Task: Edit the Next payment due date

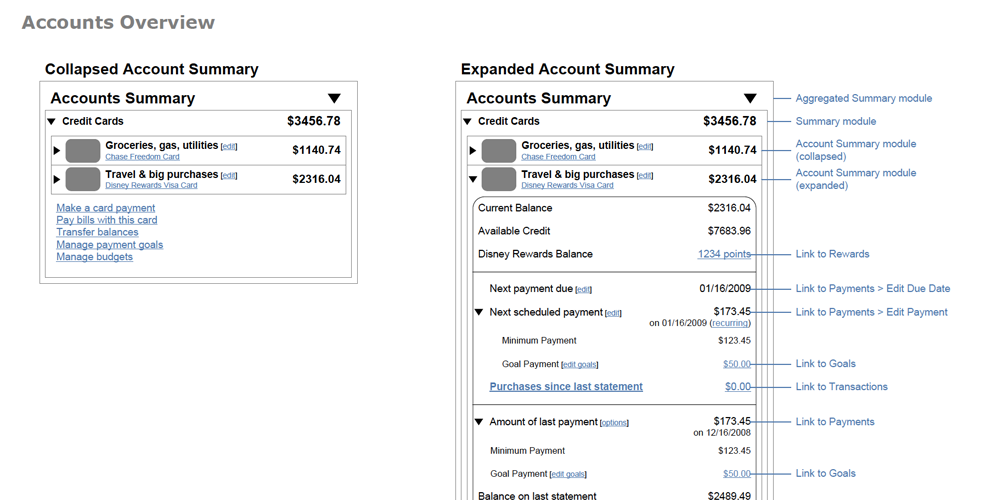Action: [x=584, y=290]
